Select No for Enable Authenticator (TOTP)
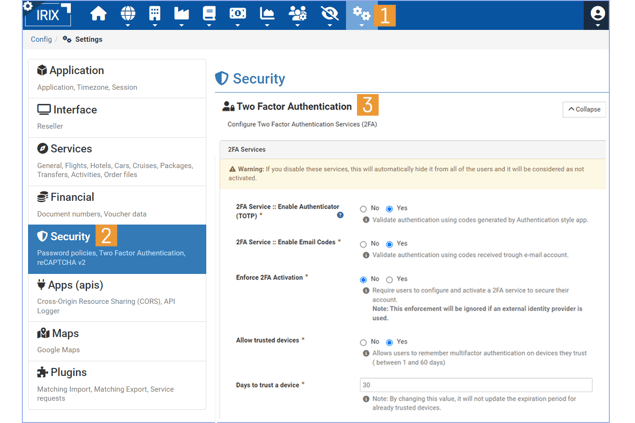This screenshot has height=423, width=635. [363, 209]
